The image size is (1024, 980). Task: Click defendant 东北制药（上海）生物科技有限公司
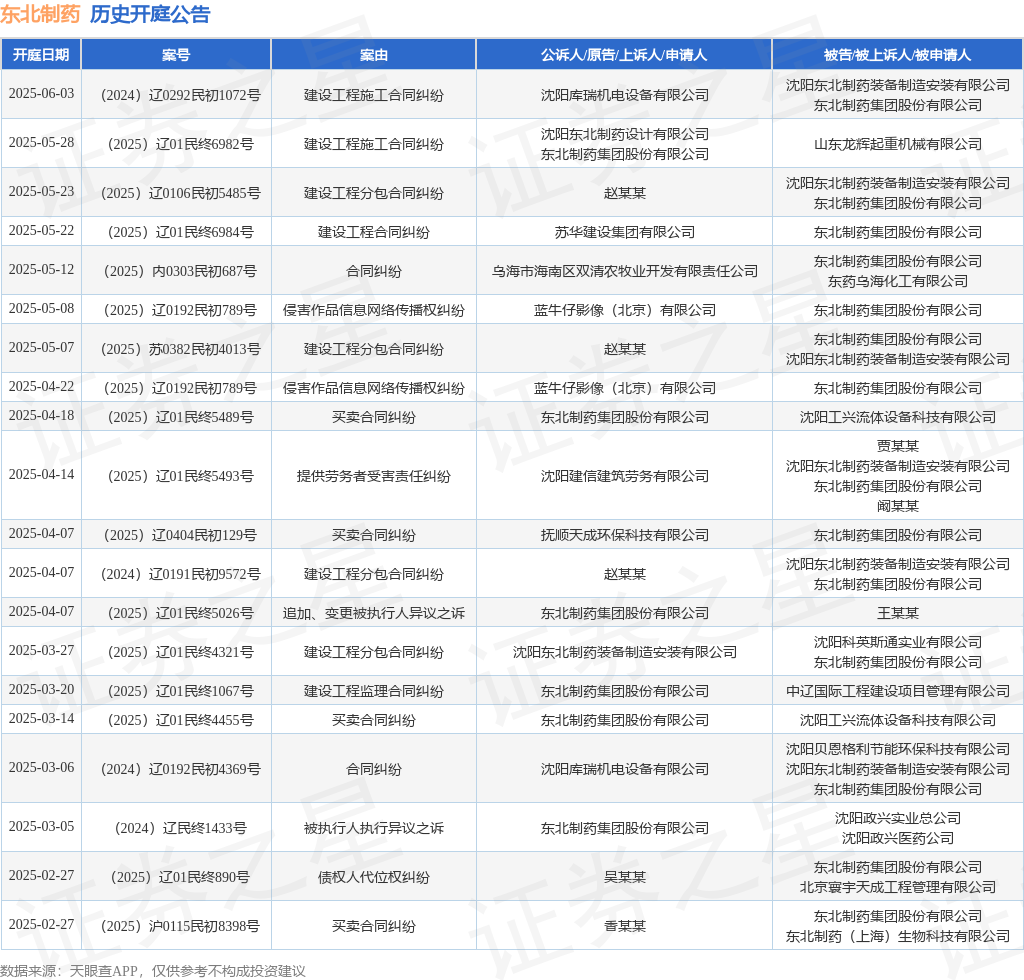coord(897,936)
